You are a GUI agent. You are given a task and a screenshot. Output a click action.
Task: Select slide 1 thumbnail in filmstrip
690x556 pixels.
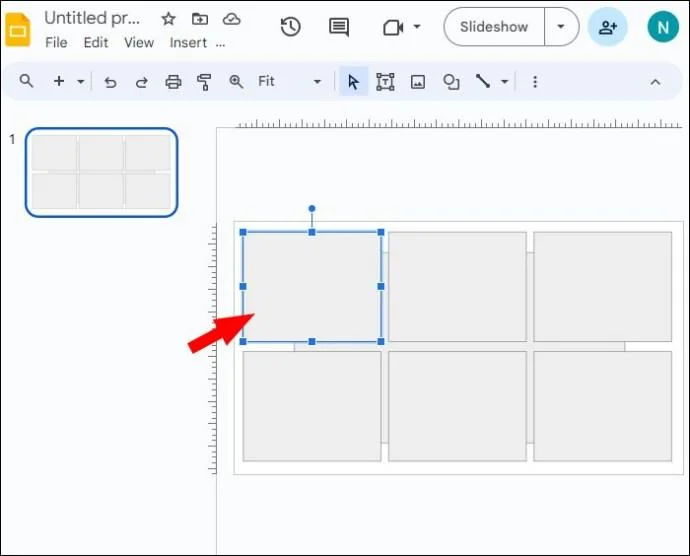pyautogui.click(x=102, y=172)
